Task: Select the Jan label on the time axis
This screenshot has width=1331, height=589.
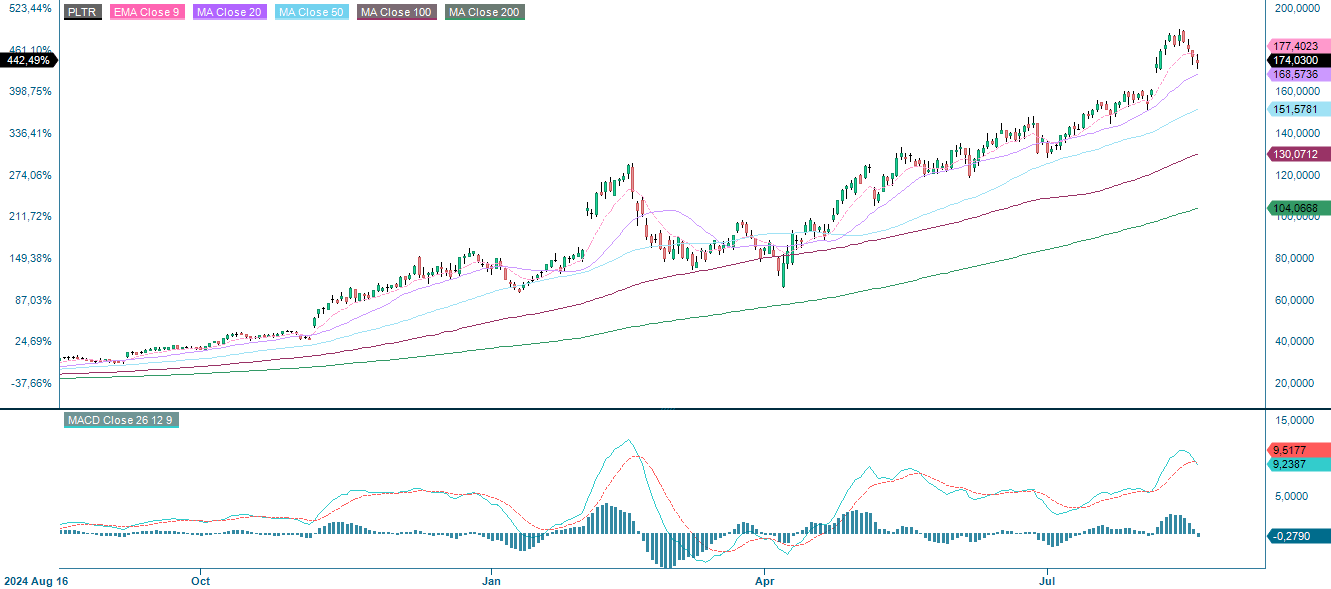Action: click(489, 580)
